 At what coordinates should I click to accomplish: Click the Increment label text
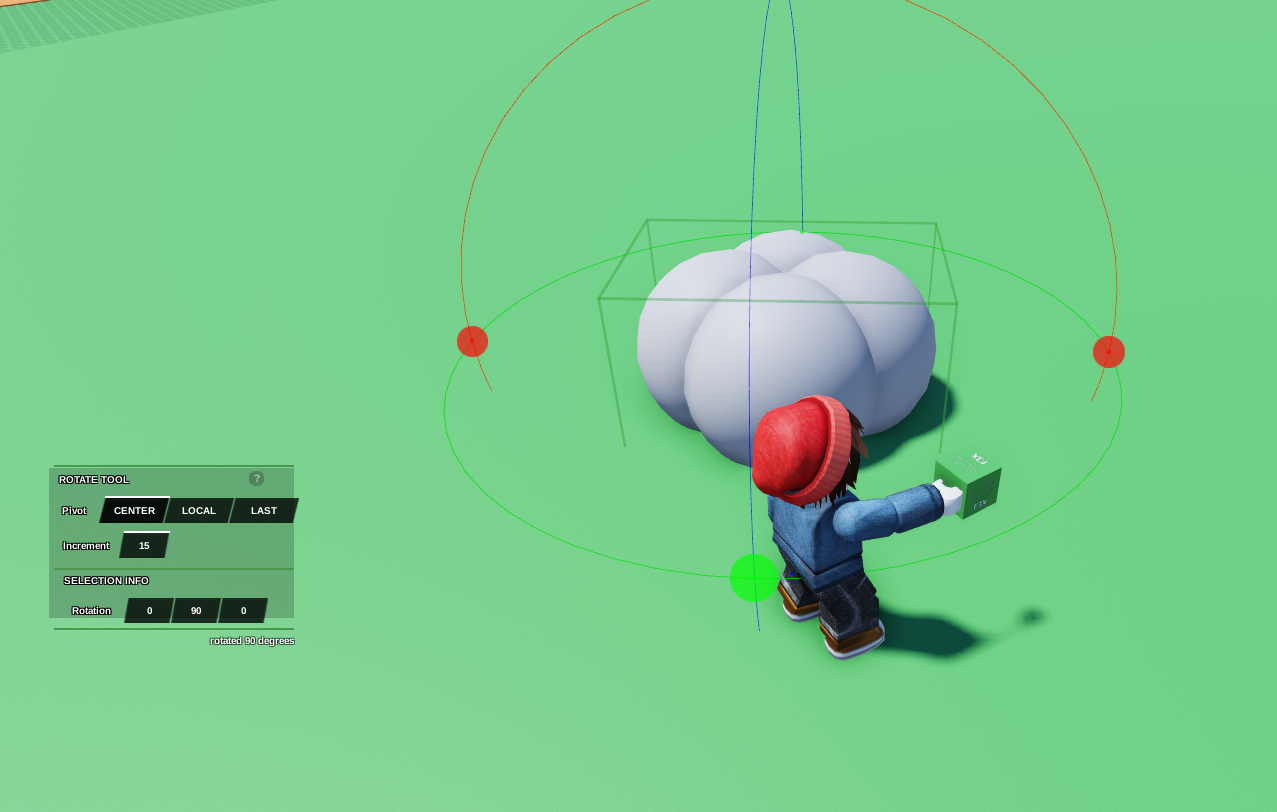[x=86, y=546]
